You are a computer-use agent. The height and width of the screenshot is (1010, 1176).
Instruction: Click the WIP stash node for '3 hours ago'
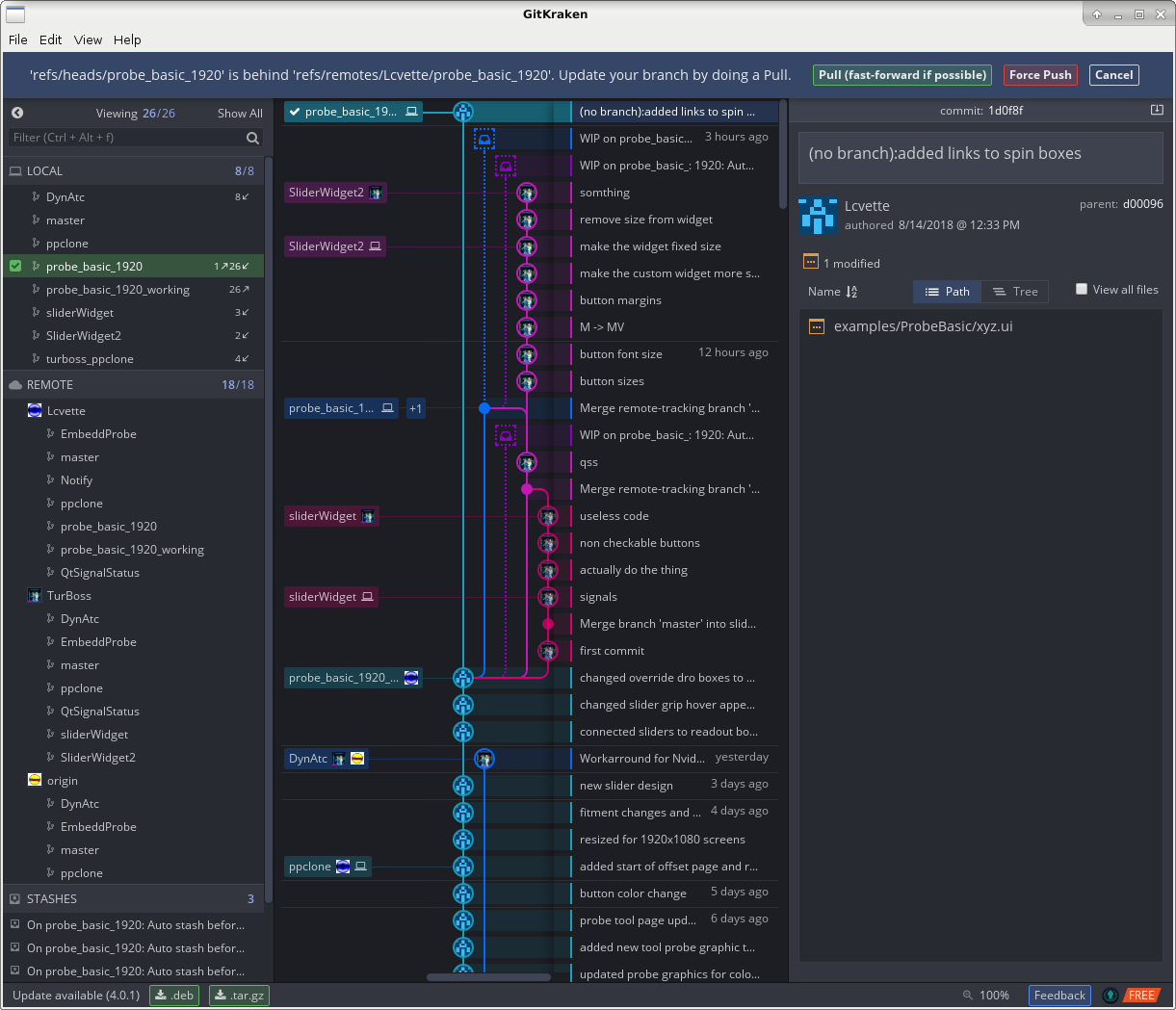[x=484, y=139]
